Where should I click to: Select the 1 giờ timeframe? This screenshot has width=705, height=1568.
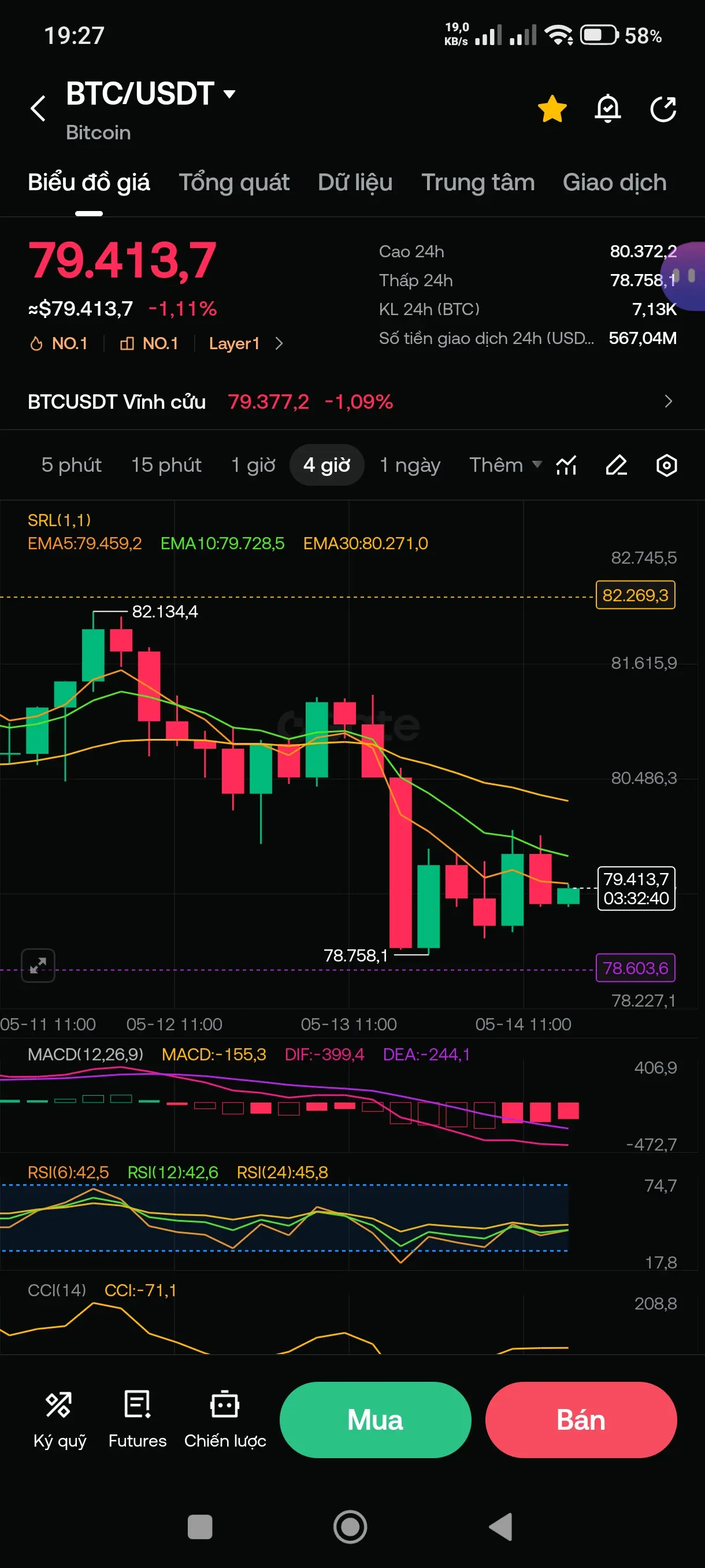[x=253, y=465]
